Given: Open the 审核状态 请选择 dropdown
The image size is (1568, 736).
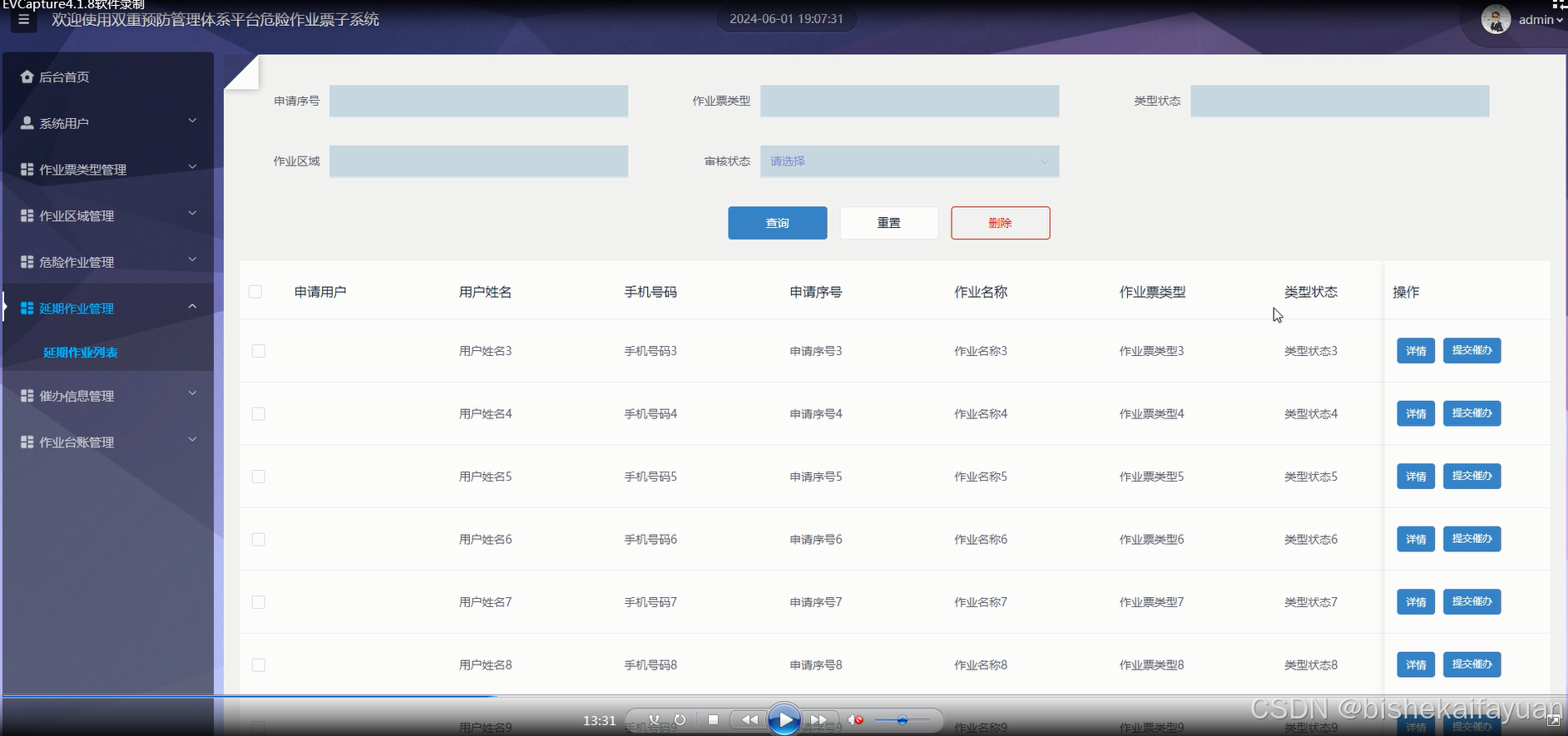Looking at the screenshot, I should click(909, 161).
